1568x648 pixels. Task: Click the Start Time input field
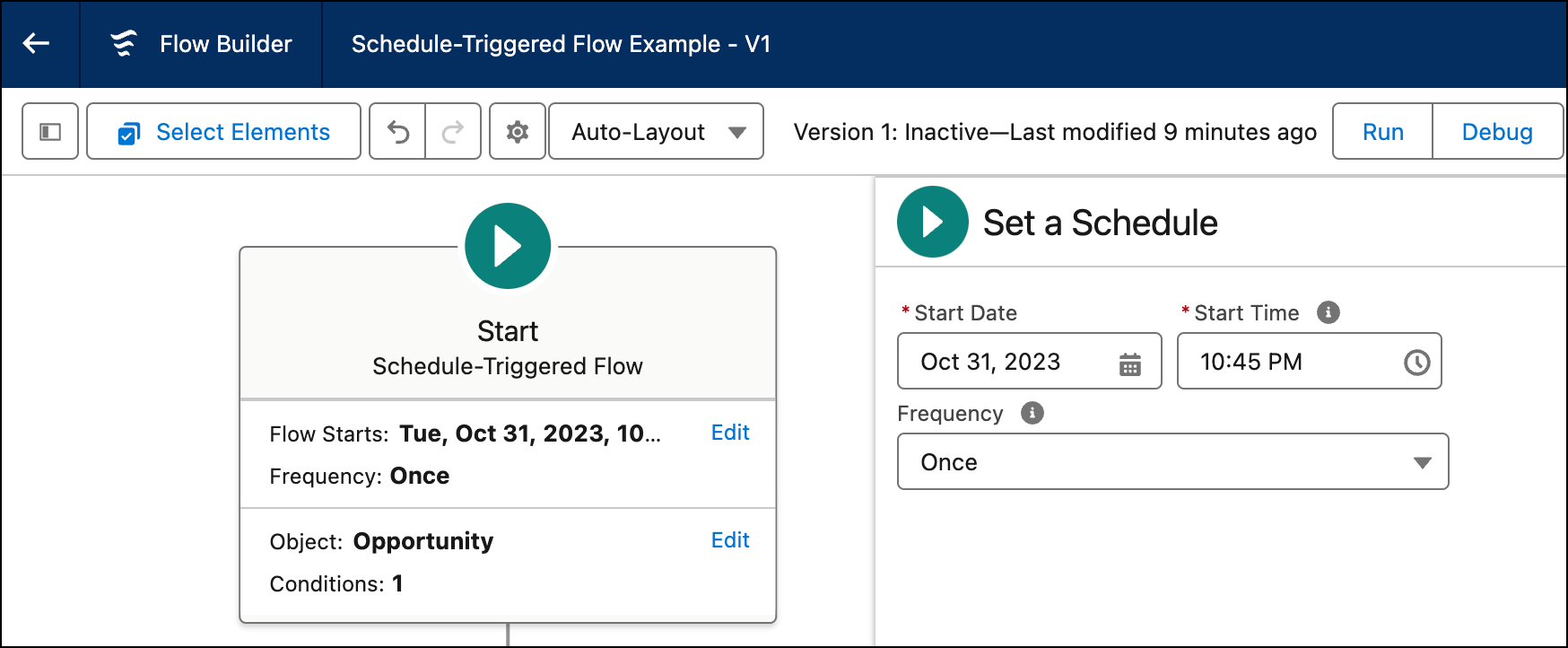pos(1310,361)
